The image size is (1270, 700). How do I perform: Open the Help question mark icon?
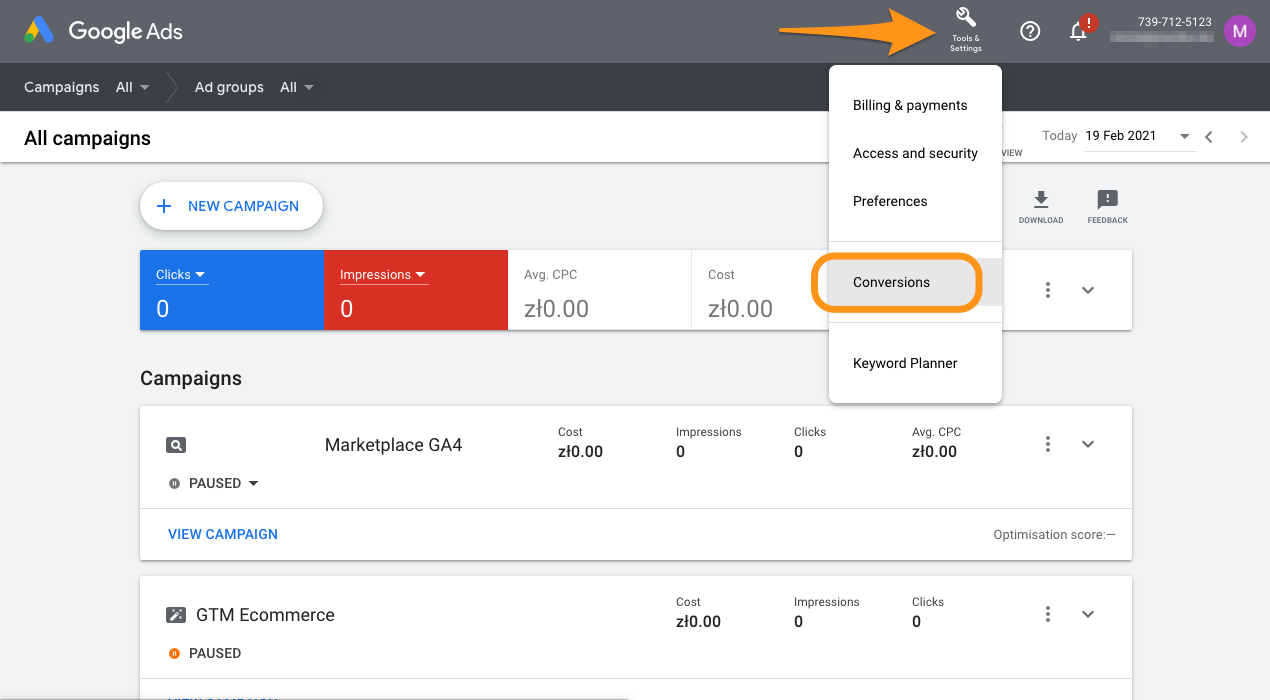pos(1030,31)
